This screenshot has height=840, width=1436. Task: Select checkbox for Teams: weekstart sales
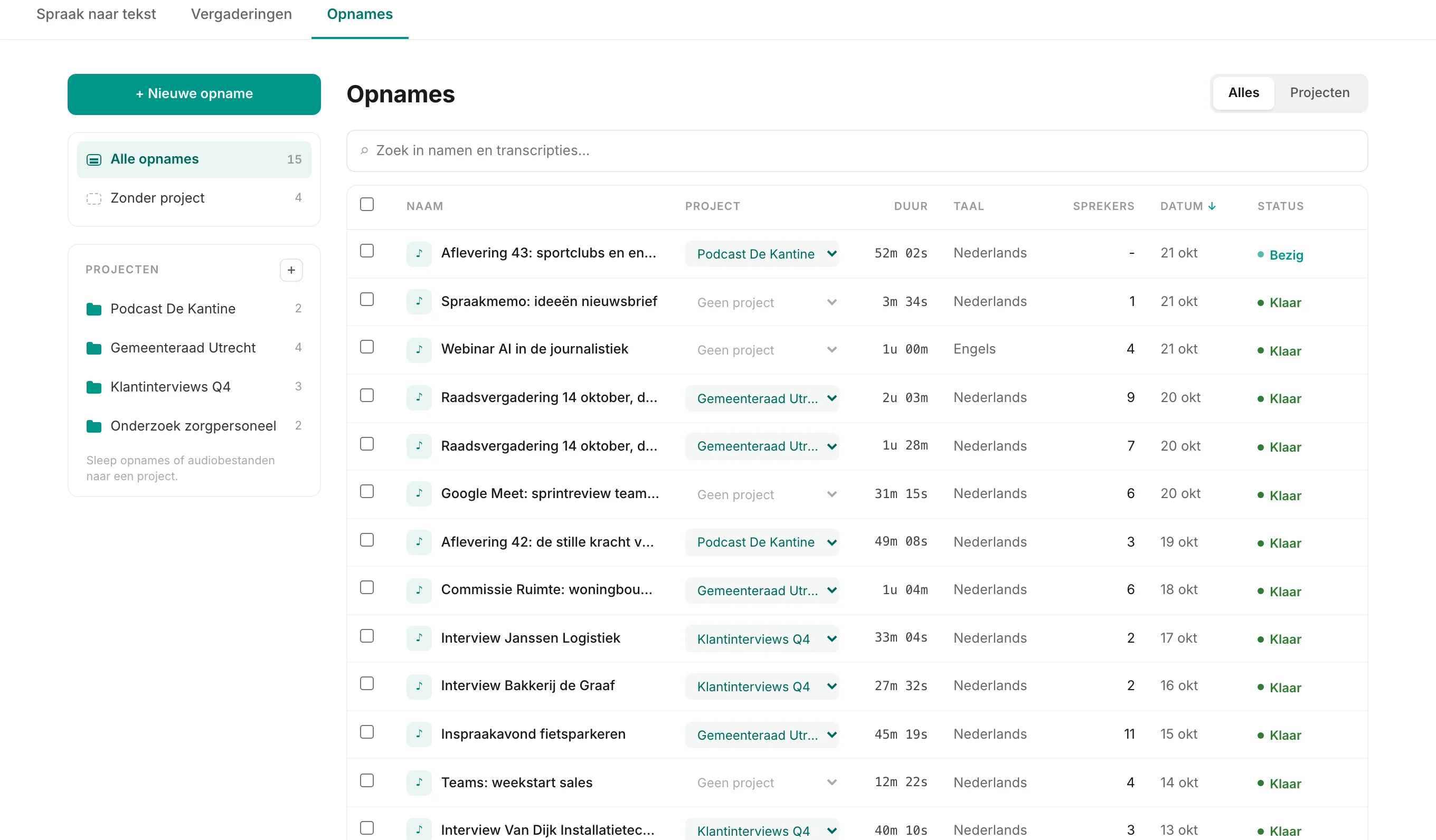pos(367,780)
